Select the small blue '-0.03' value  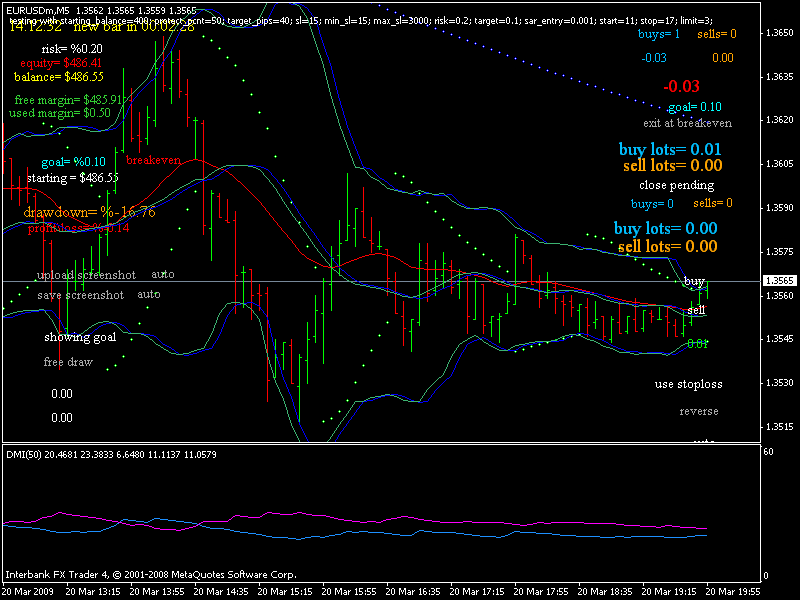654,58
